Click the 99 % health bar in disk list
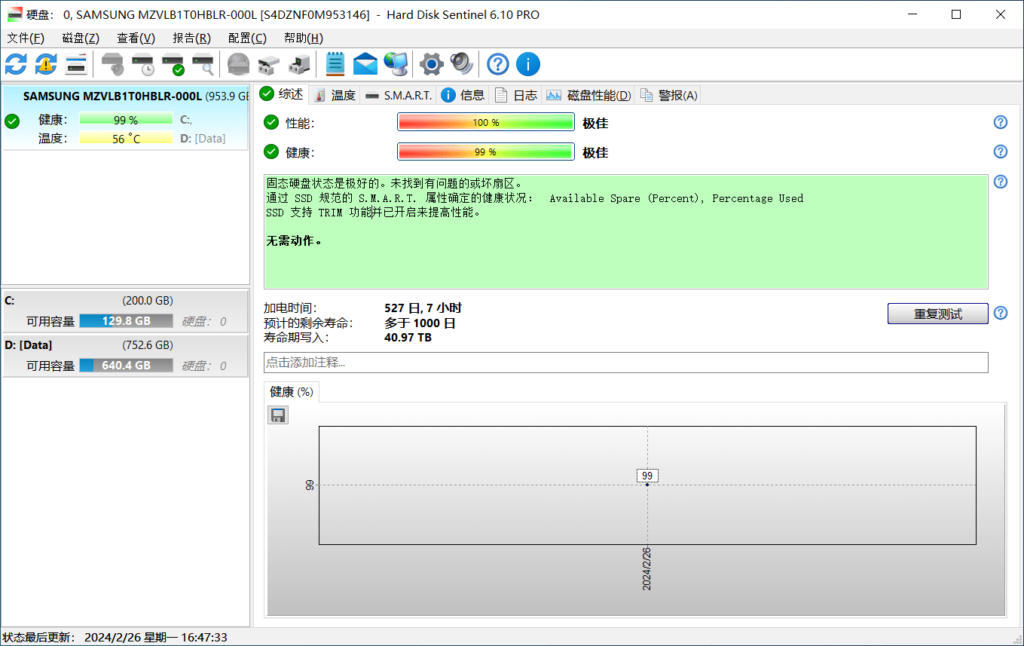 pyautogui.click(x=126, y=120)
